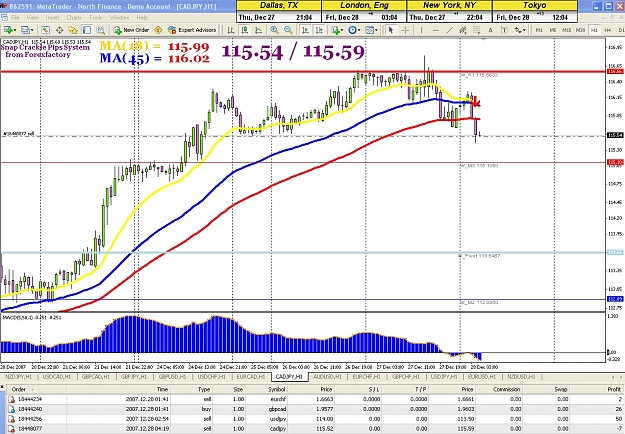Select the equidistant channel tool

pos(463,30)
